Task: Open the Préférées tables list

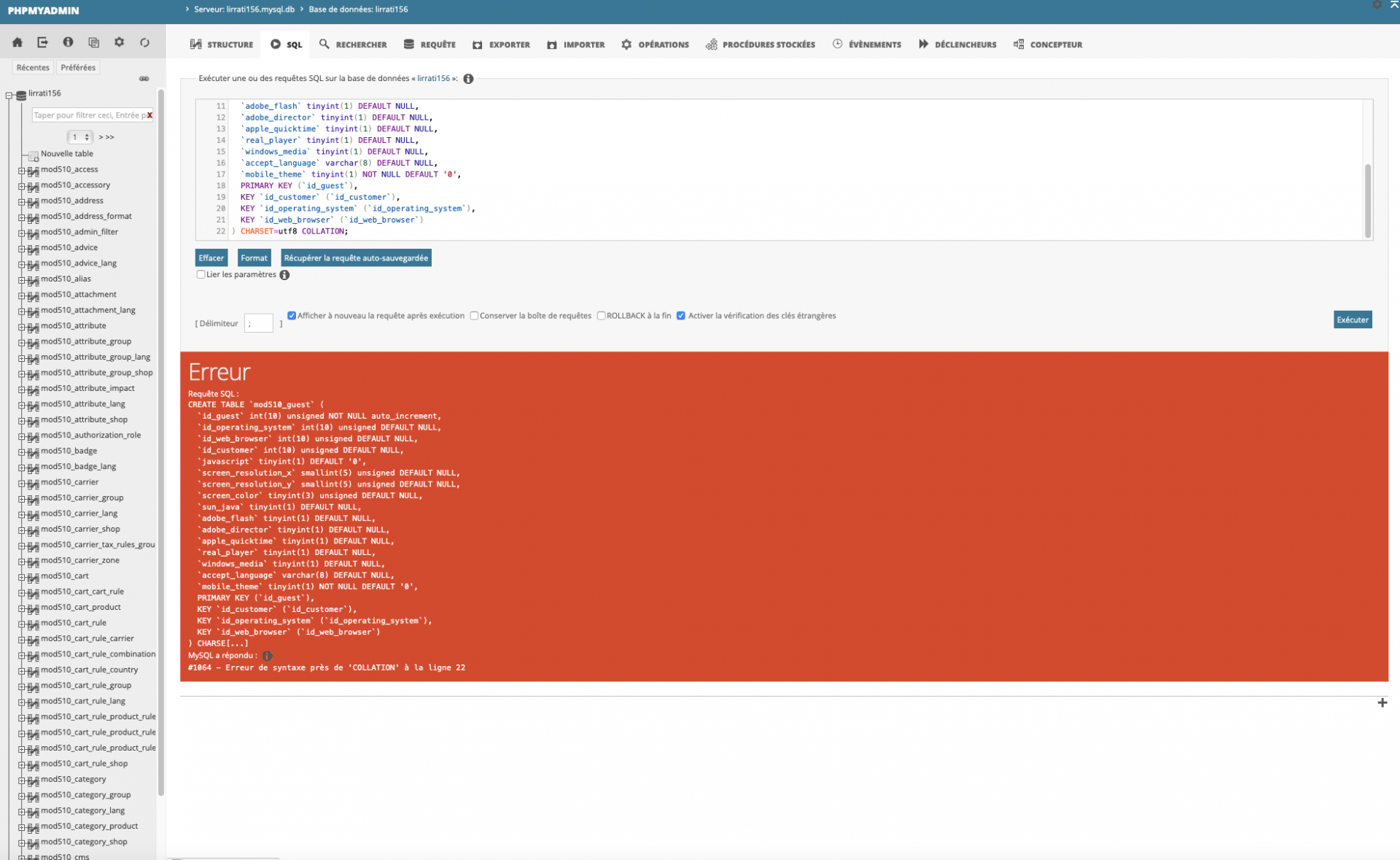Action: point(78,68)
